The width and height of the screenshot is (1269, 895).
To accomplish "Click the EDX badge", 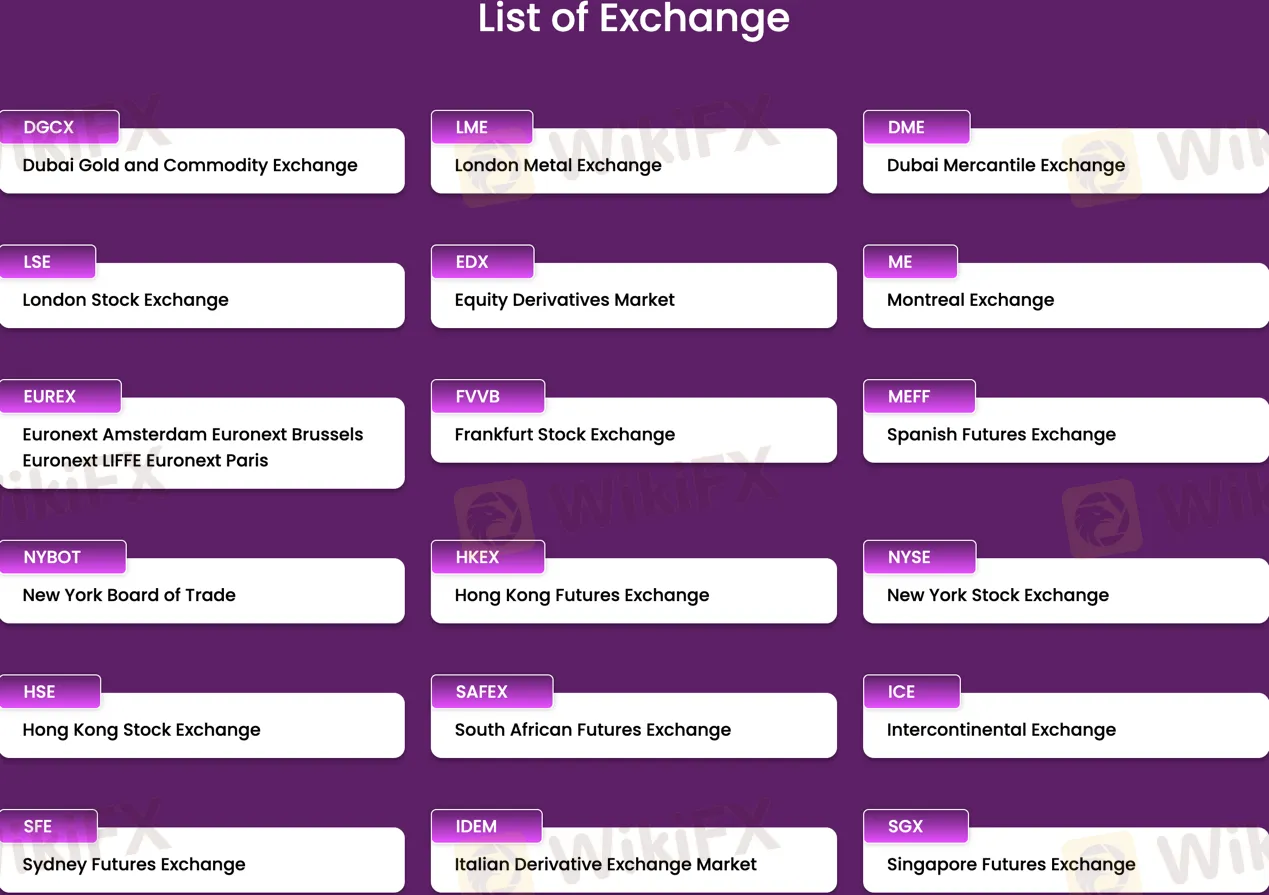I will [481, 262].
